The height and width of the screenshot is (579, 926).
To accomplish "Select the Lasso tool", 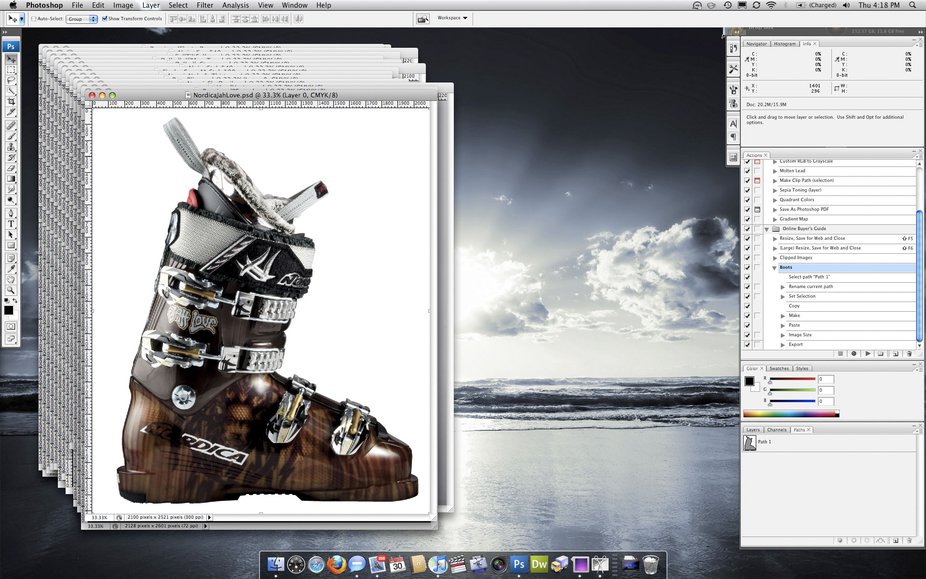I will (11, 80).
